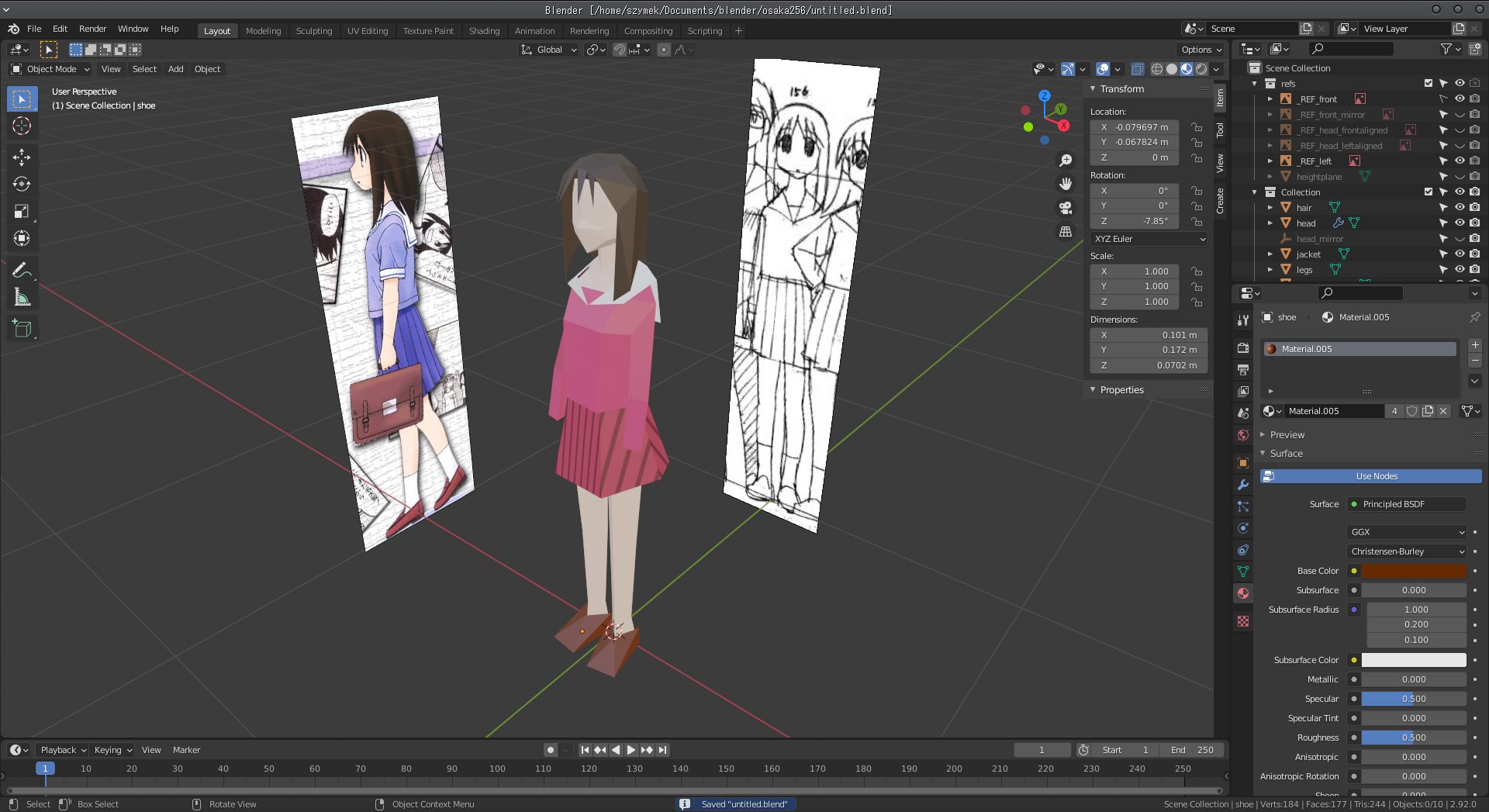
Task: Activate the Scale tool
Action: pos(22,212)
